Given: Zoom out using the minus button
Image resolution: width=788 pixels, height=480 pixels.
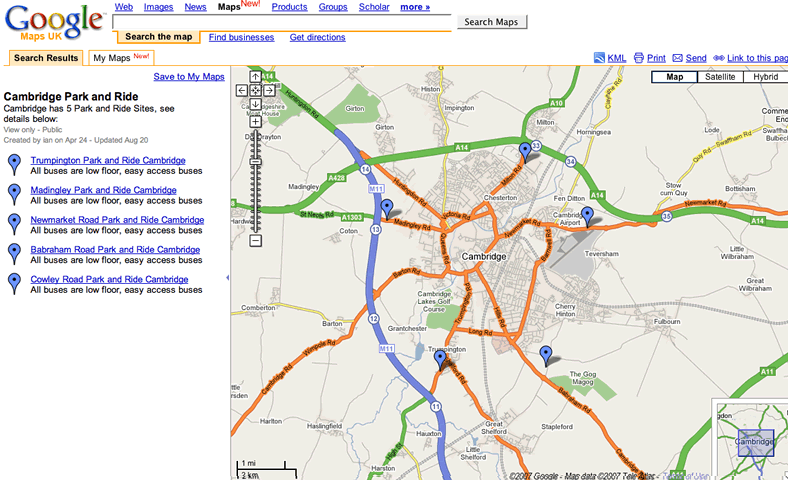Looking at the screenshot, I should [255, 241].
